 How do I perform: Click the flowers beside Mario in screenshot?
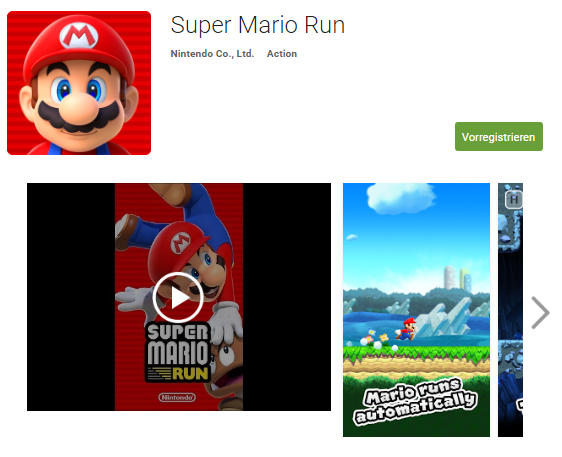click(x=375, y=340)
